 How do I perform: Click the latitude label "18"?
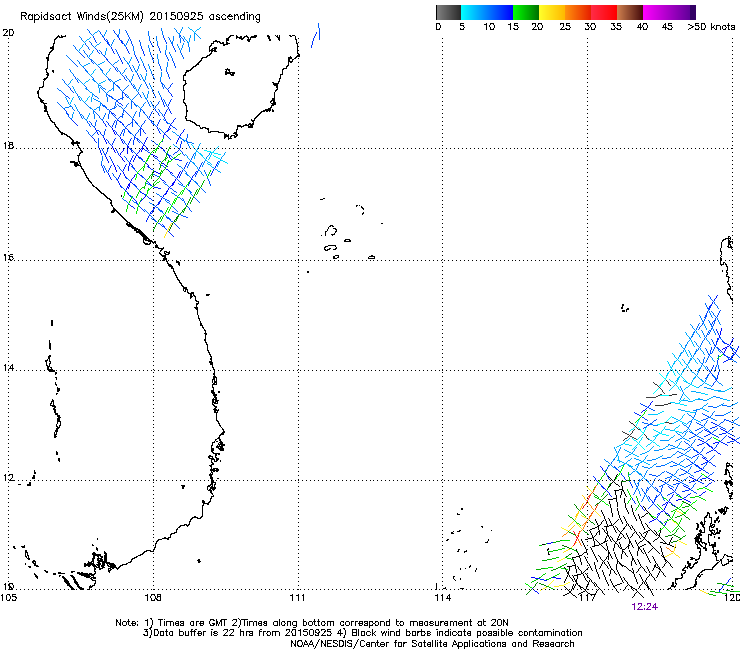pos(9,145)
